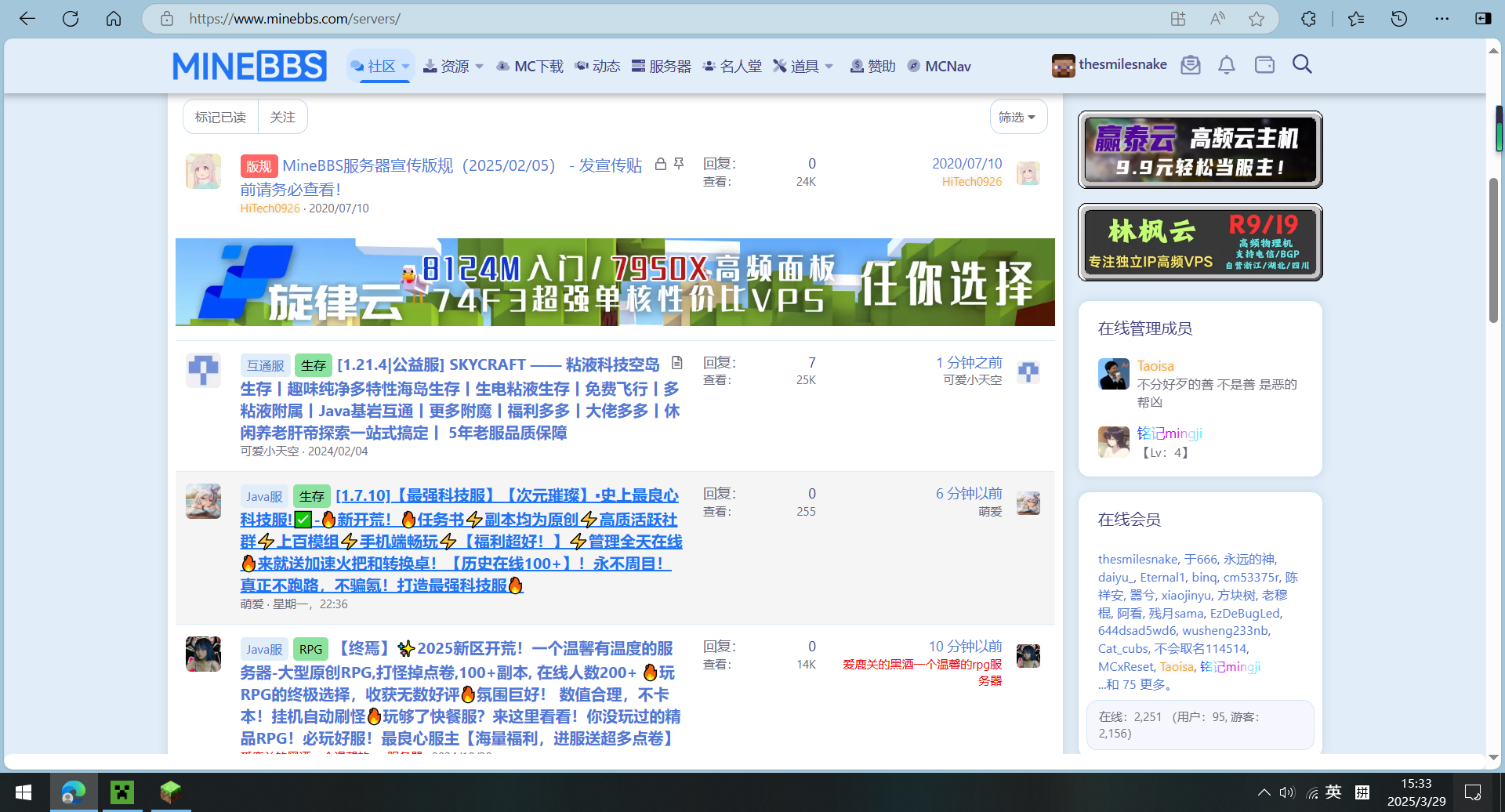Open the MC下载 navigation item
1505x812 pixels.
530,67
